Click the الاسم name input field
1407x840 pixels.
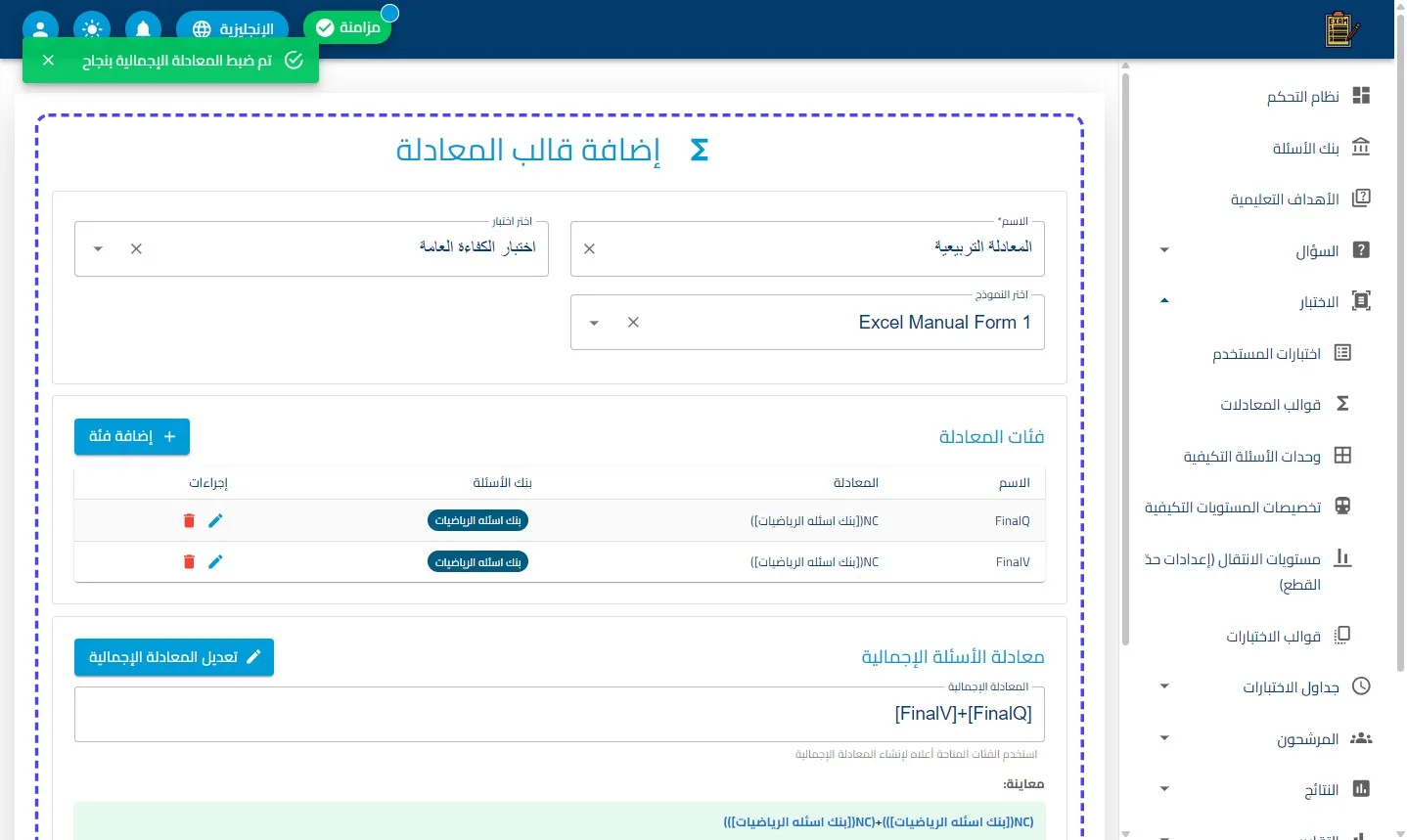point(807,248)
